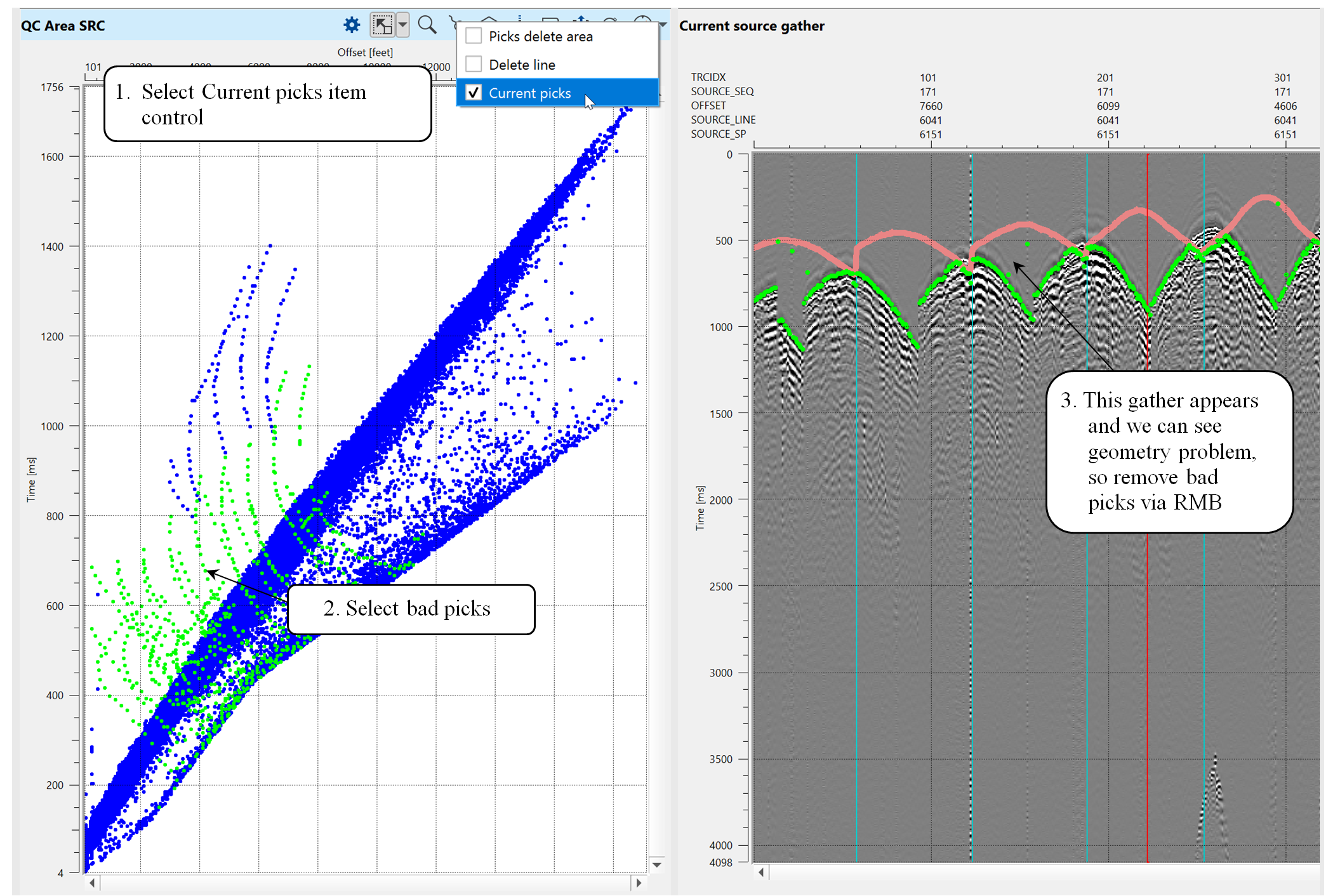Activate the rectangle selection tool
Screen dimensions: 1333x896
[382, 25]
